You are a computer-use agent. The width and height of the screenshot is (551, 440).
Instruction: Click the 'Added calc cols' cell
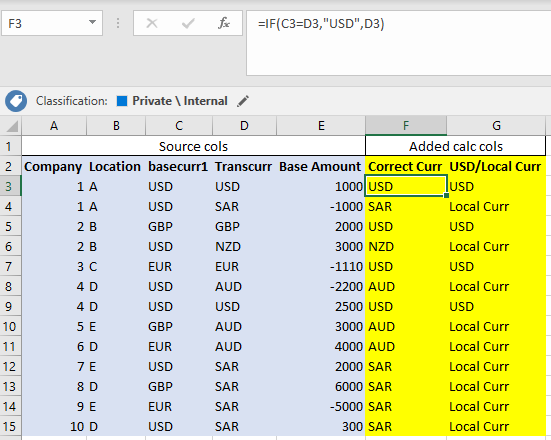coord(456,146)
